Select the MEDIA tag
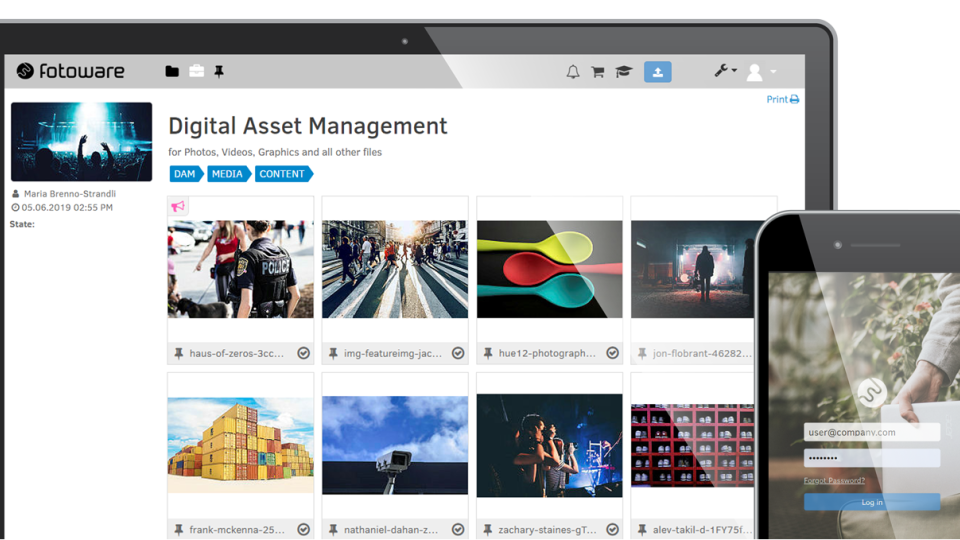Viewport: 960px width, 540px height. pyautogui.click(x=228, y=174)
